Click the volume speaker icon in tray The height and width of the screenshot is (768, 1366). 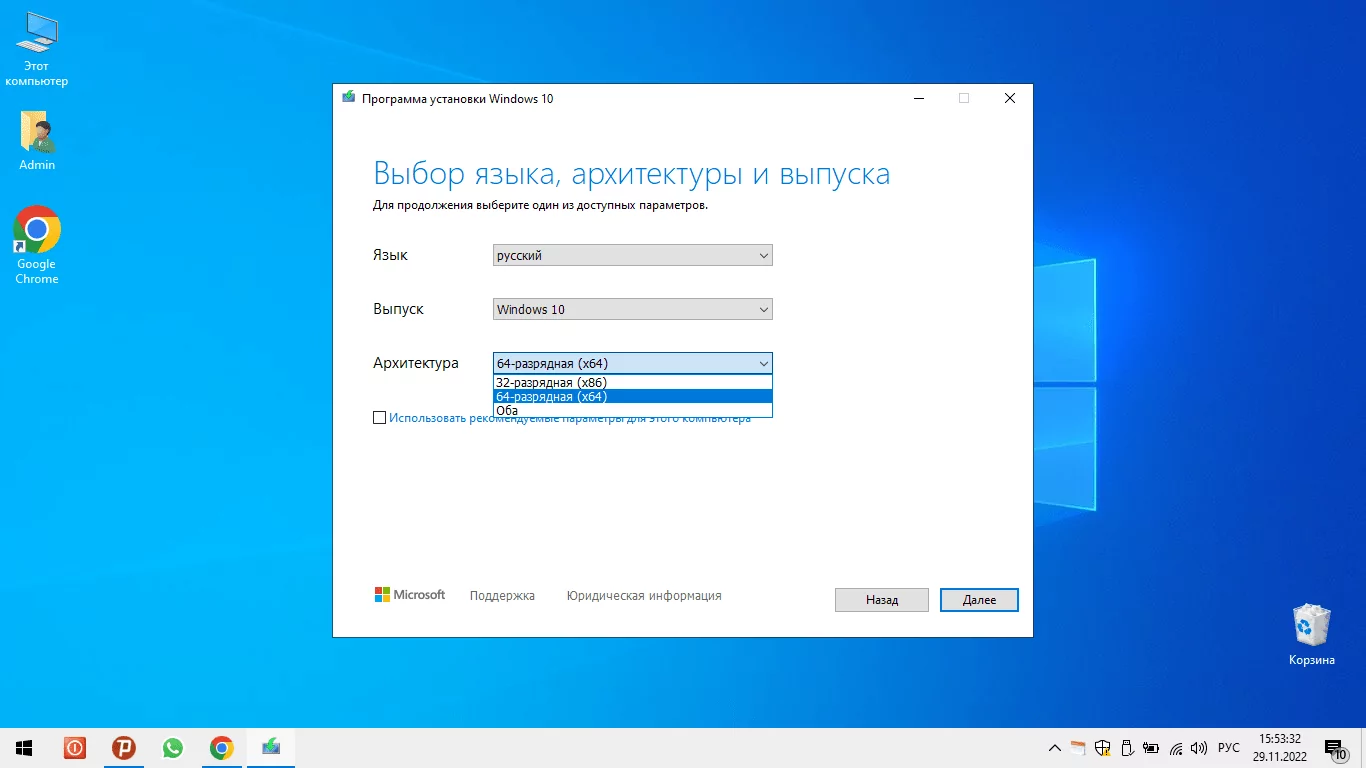click(x=1199, y=748)
